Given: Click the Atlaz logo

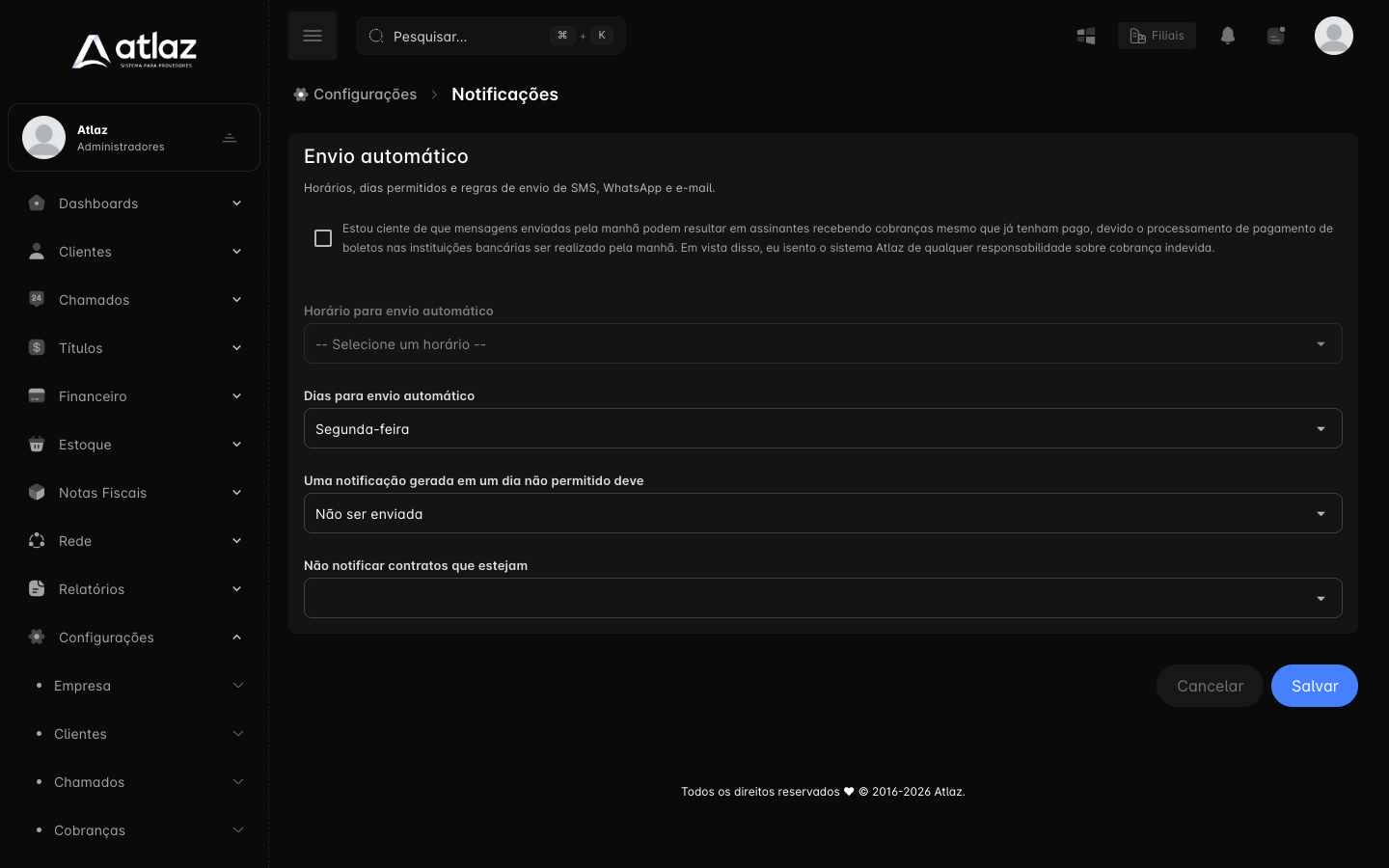Looking at the screenshot, I should pos(134,51).
